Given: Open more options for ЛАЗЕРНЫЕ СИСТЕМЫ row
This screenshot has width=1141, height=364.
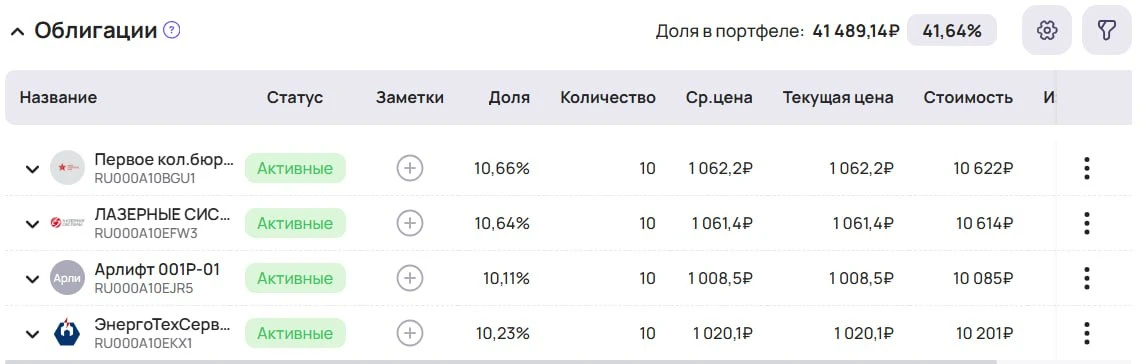Looking at the screenshot, I should [1086, 223].
